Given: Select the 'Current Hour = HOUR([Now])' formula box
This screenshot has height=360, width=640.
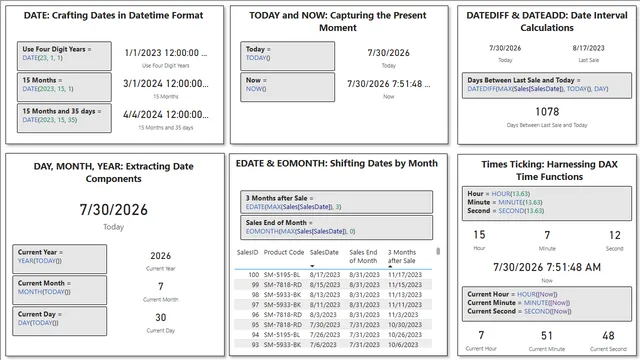Looking at the screenshot, I should coord(547,303).
